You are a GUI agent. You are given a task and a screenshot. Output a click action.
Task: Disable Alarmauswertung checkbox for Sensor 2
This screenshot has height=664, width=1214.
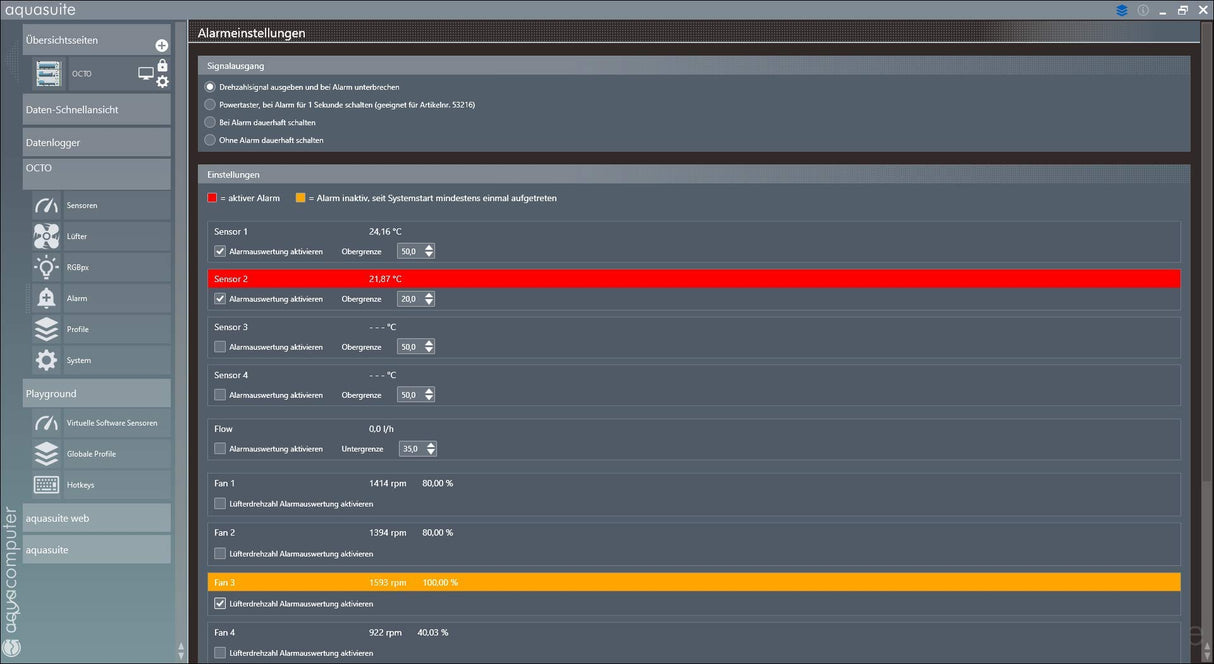pos(220,299)
